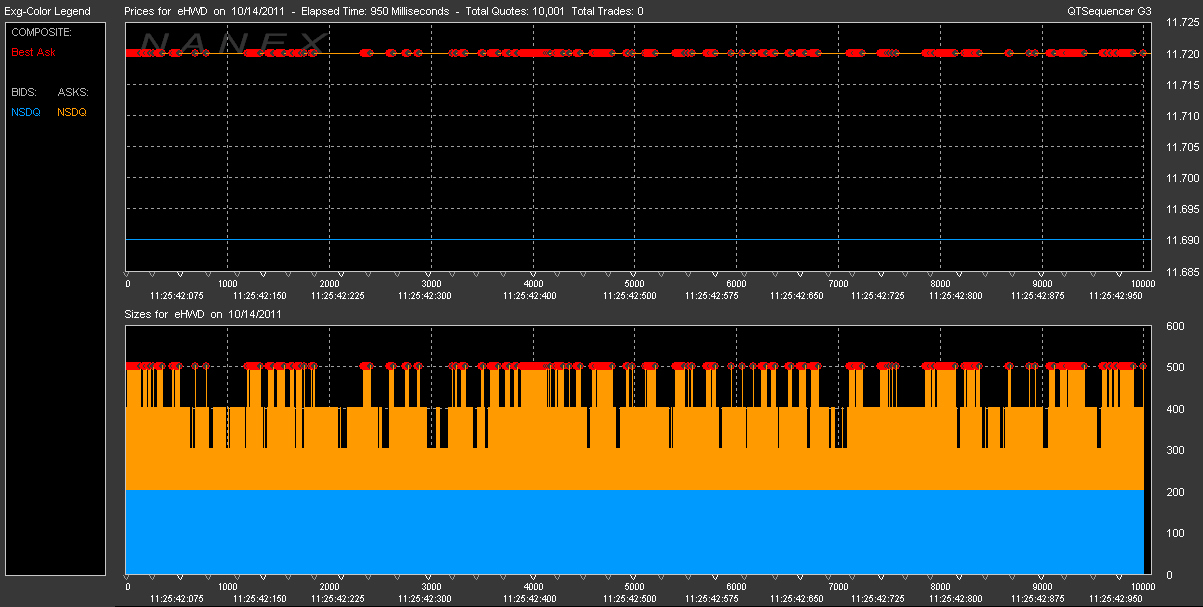Click the 'Sizes for eHWD on 10/14/2011' title
The width and height of the screenshot is (1203, 607).
[203, 314]
